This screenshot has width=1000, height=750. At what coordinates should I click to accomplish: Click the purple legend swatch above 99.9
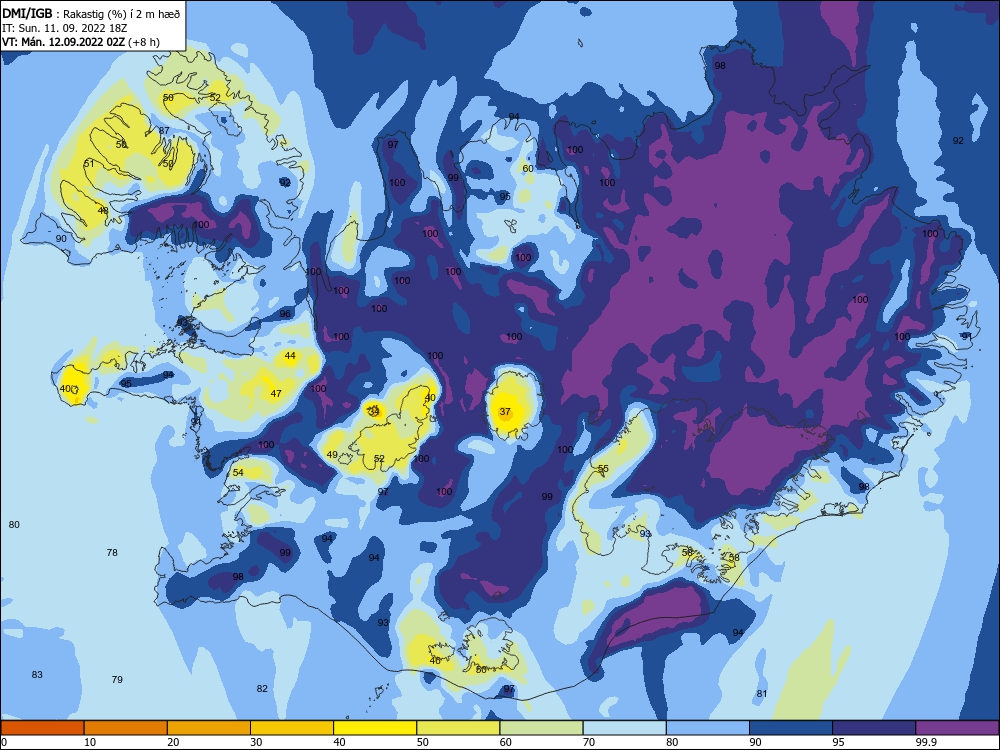coord(957,728)
